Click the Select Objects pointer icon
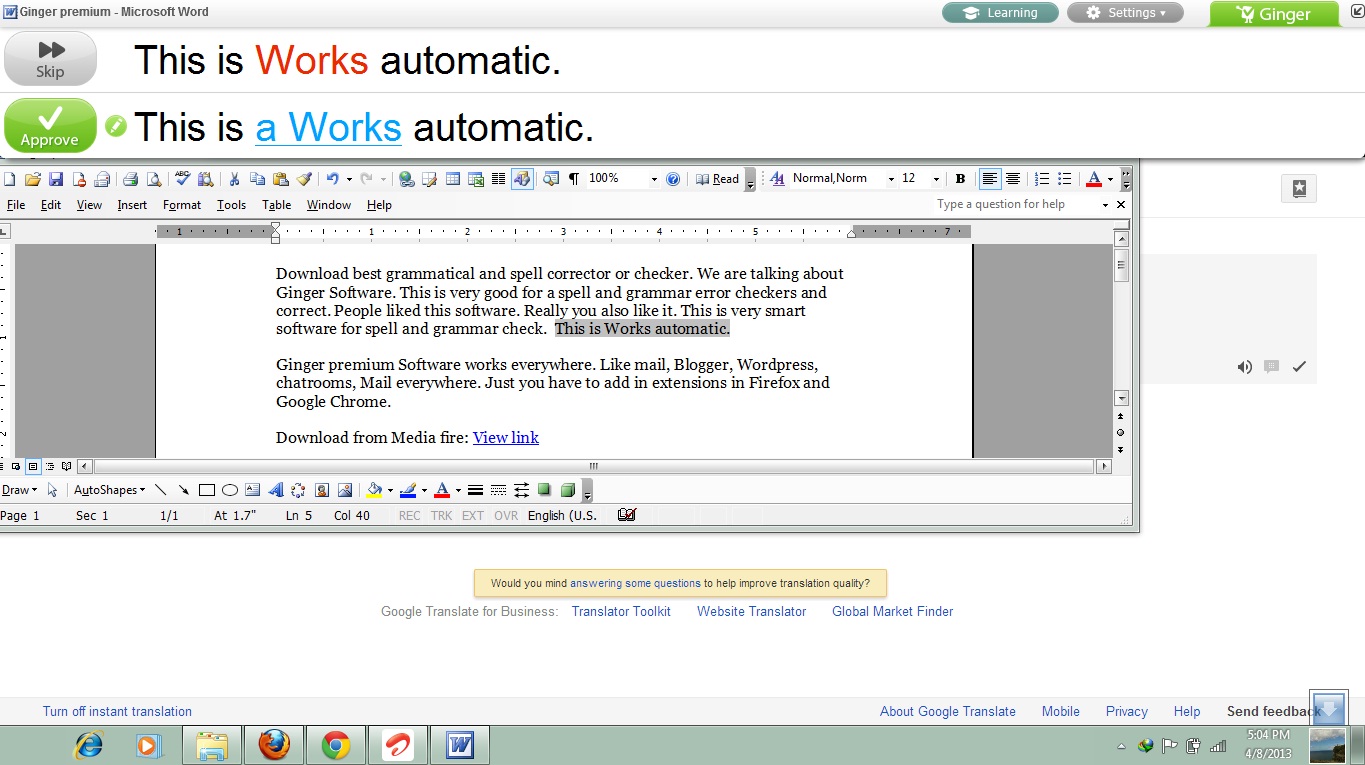 [53, 490]
